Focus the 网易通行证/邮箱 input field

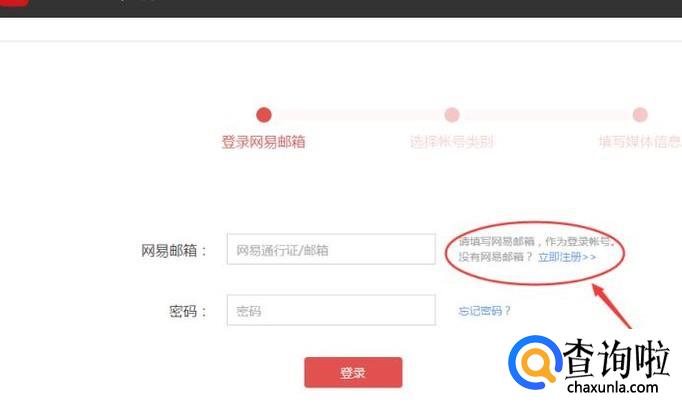tap(331, 249)
